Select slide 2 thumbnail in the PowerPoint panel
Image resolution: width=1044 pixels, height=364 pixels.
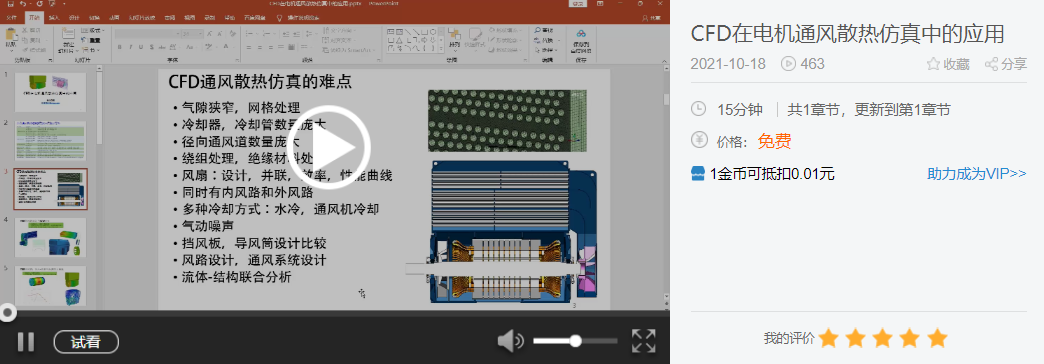tap(51, 140)
